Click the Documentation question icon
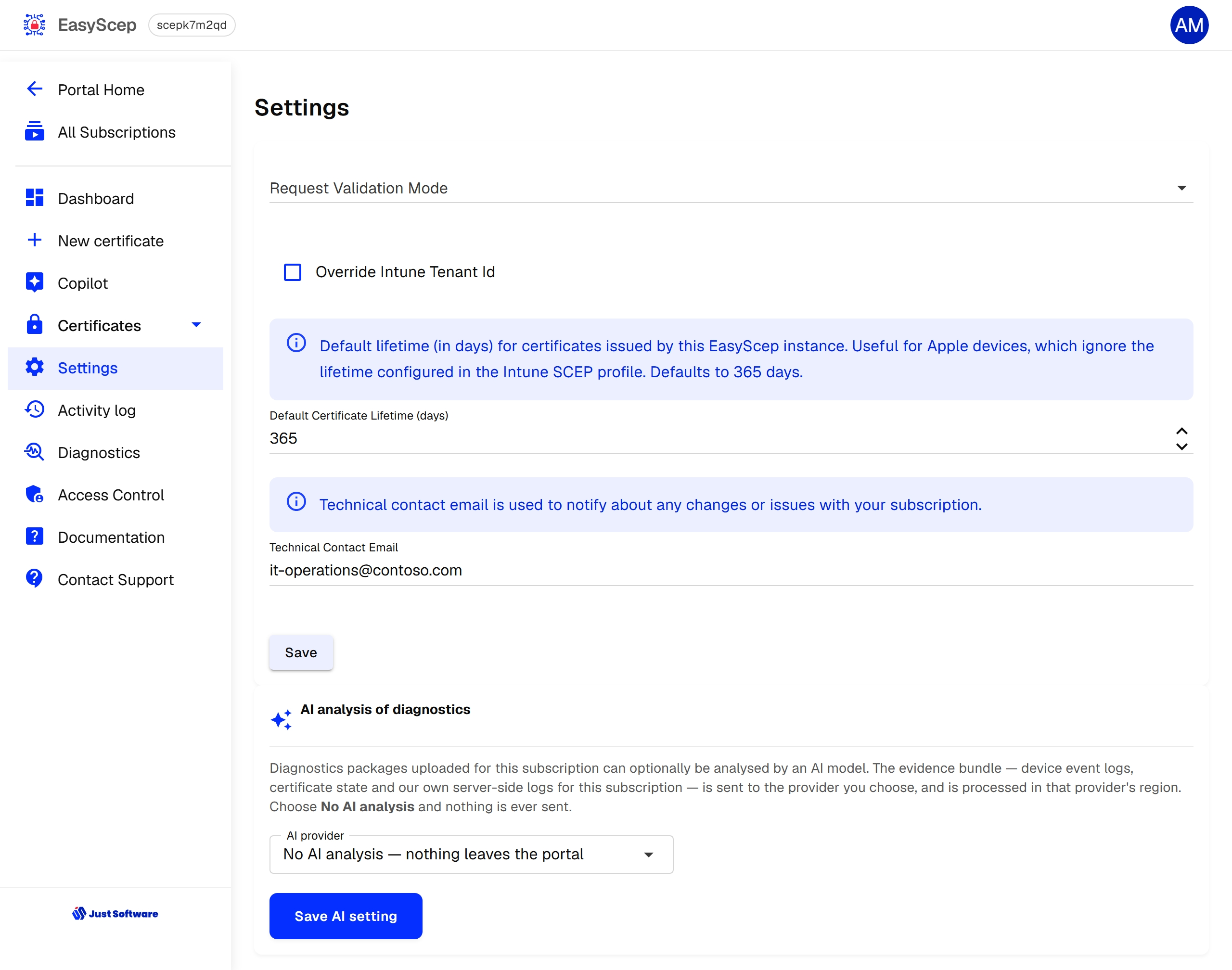 (x=35, y=536)
